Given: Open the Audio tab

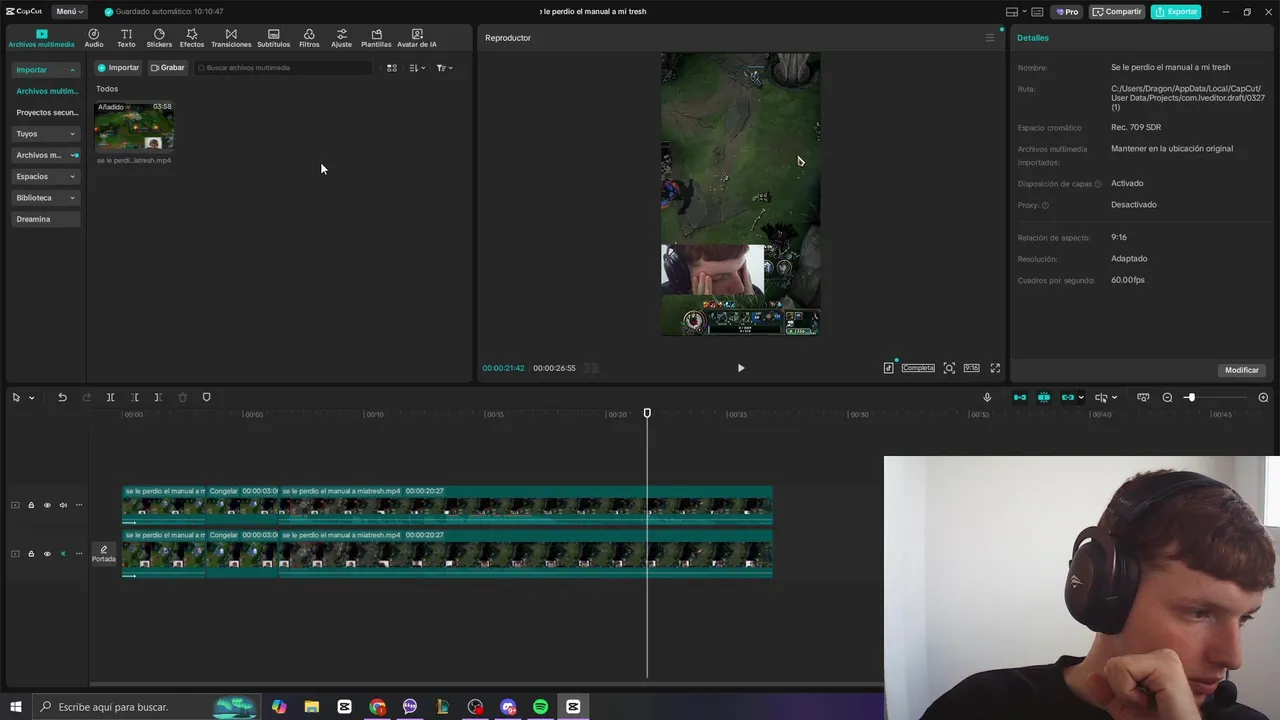Looking at the screenshot, I should 94,38.
